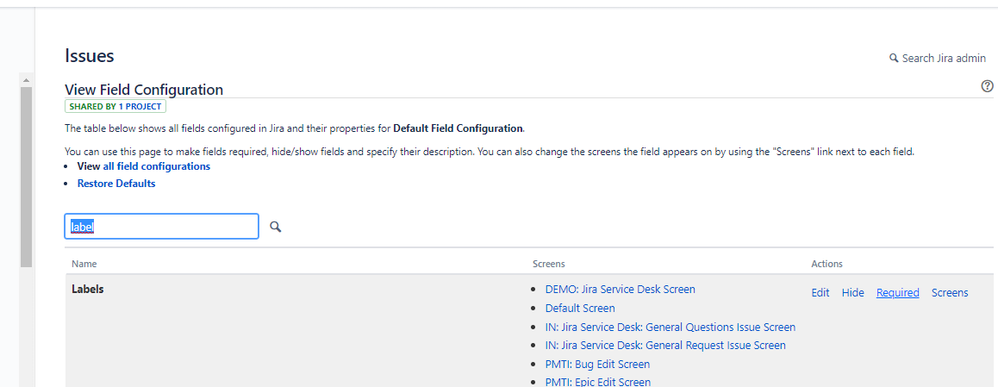Click the Restore Defaults link
Viewport: 998px width, 387px height.
point(116,183)
